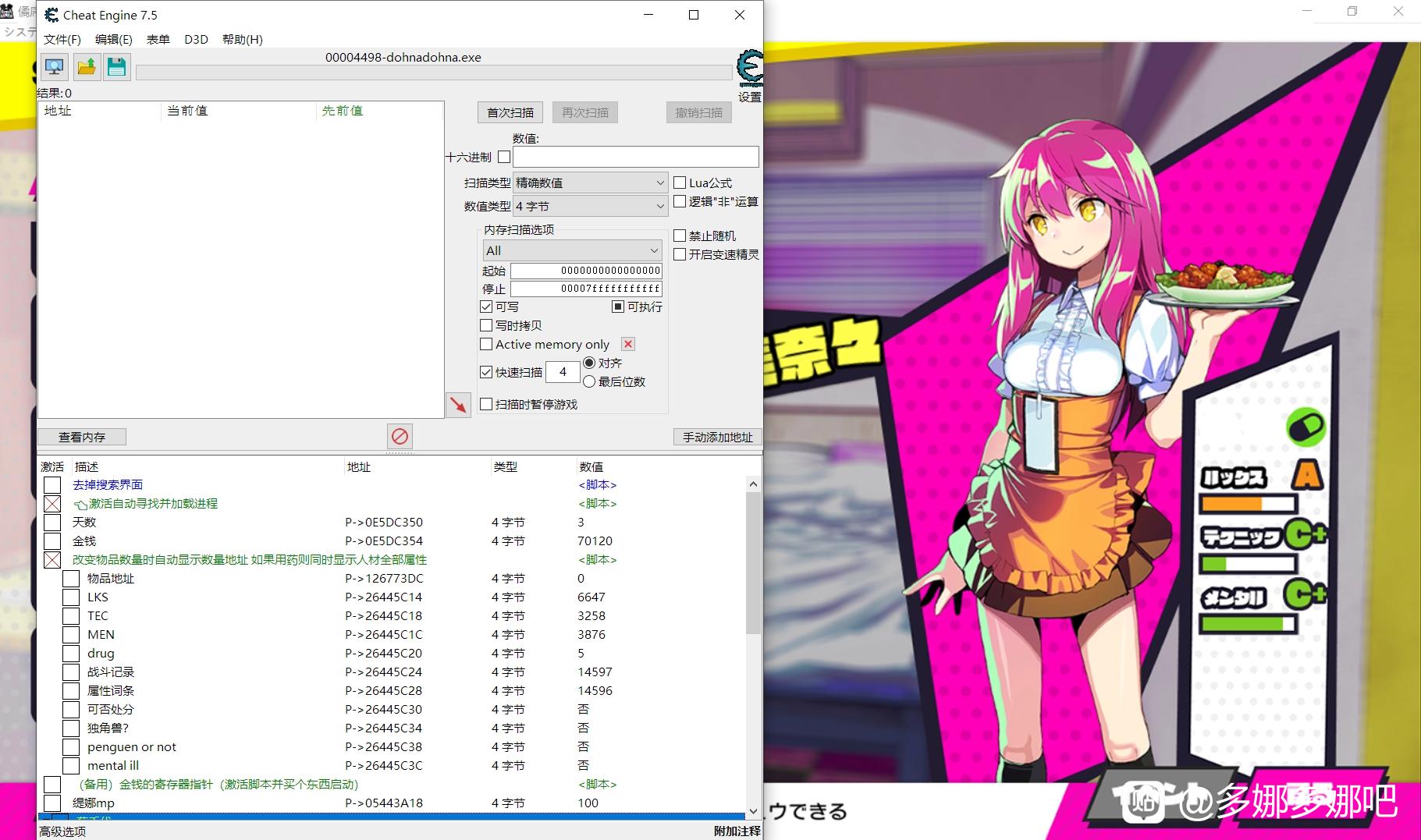Enable the 开启变速精灵 checkbox
1421x840 pixels.
680,254
